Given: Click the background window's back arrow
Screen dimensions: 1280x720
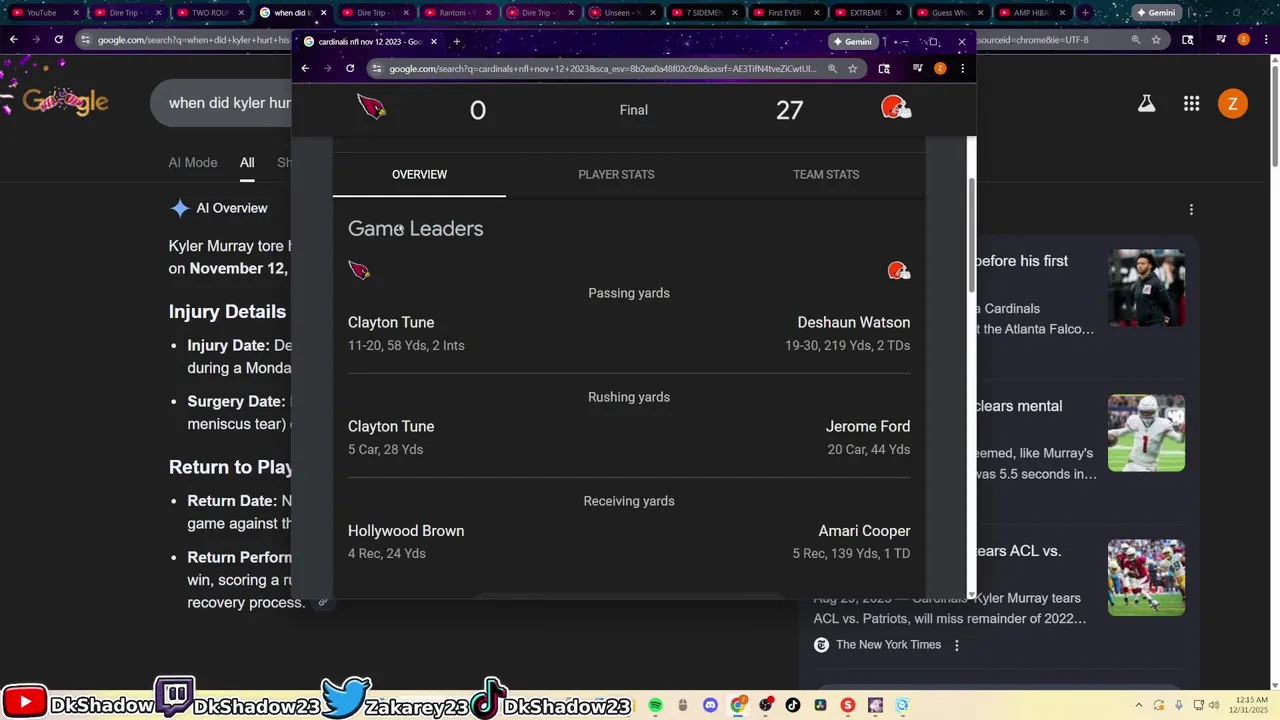Looking at the screenshot, I should [14, 40].
